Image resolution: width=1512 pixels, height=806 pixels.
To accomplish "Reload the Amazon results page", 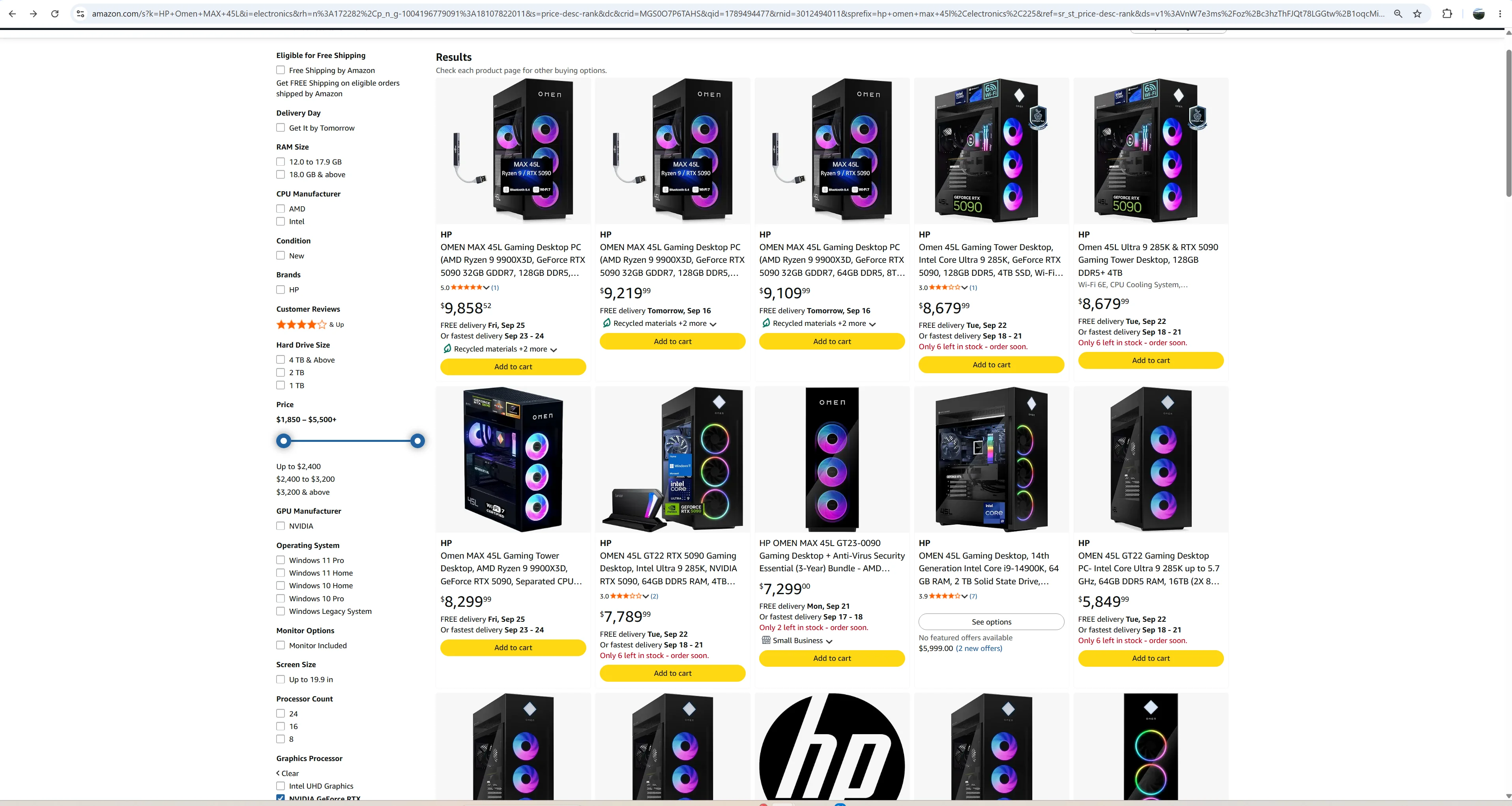I will click(54, 13).
